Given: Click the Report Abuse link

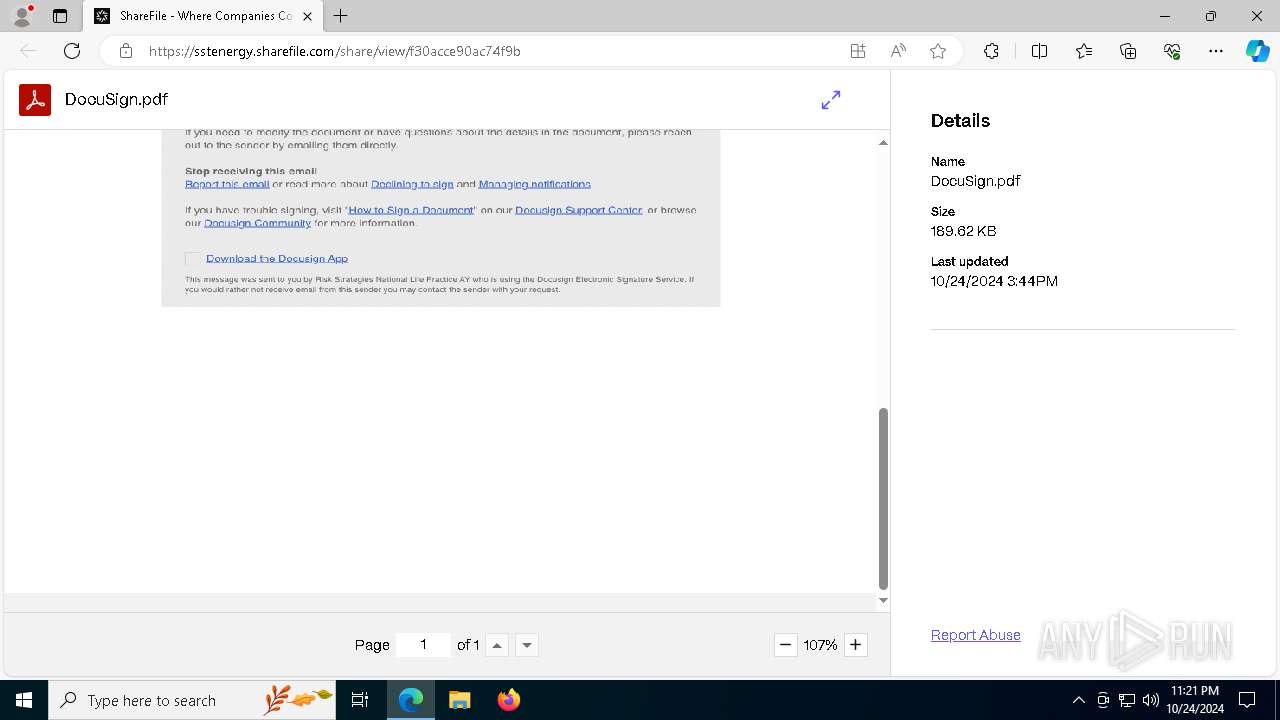Looking at the screenshot, I should (976, 635).
